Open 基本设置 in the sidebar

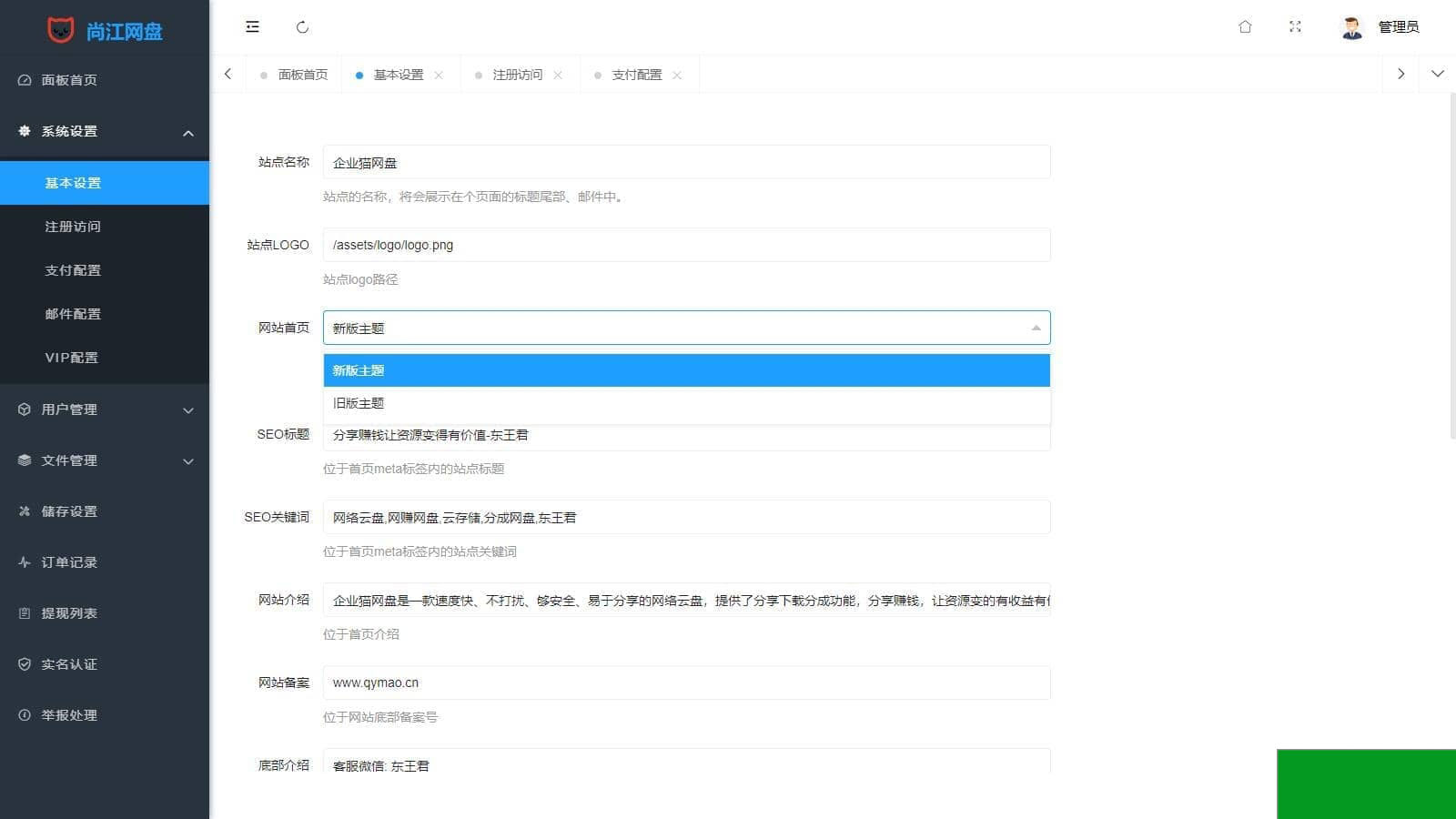coord(105,183)
